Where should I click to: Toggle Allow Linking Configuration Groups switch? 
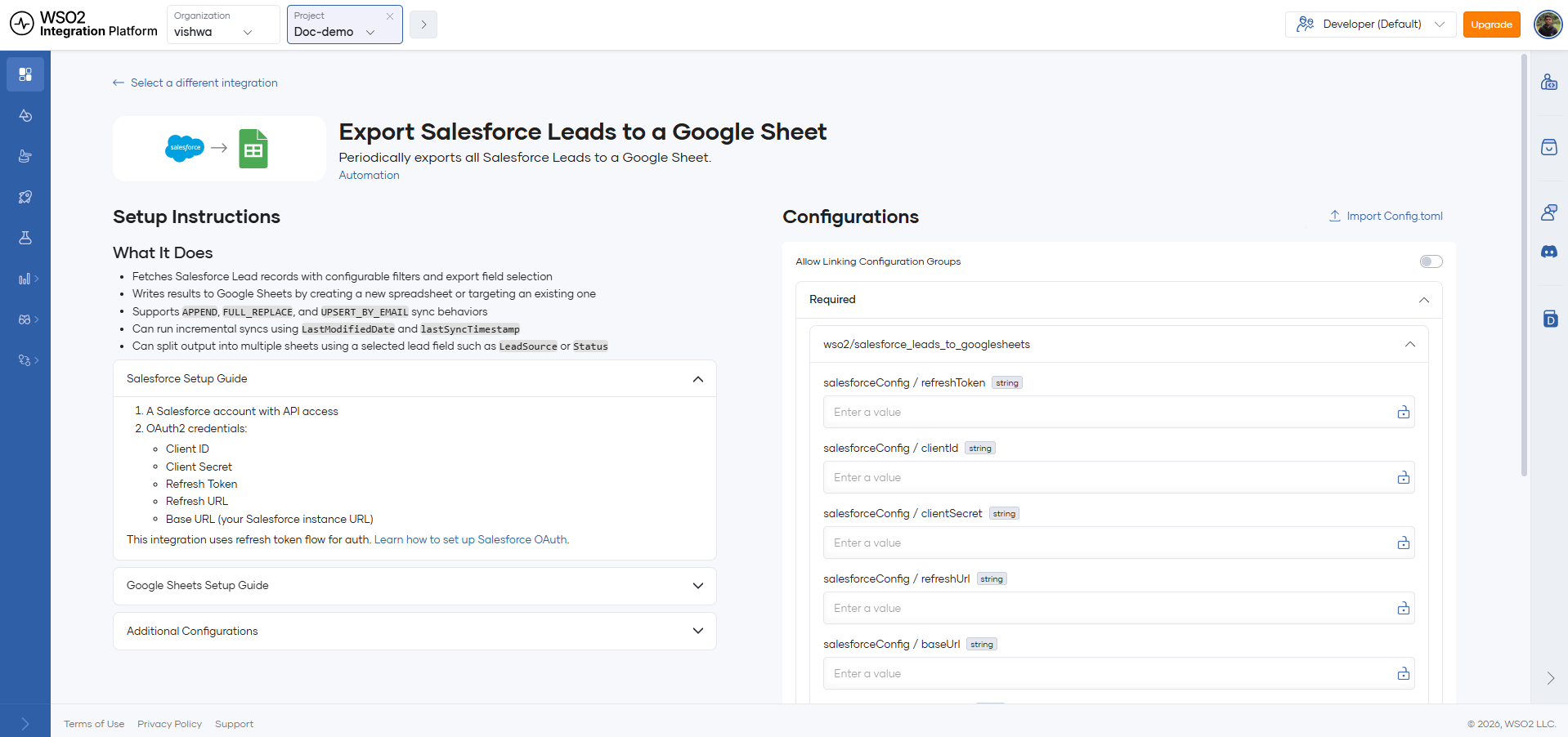pos(1431,261)
